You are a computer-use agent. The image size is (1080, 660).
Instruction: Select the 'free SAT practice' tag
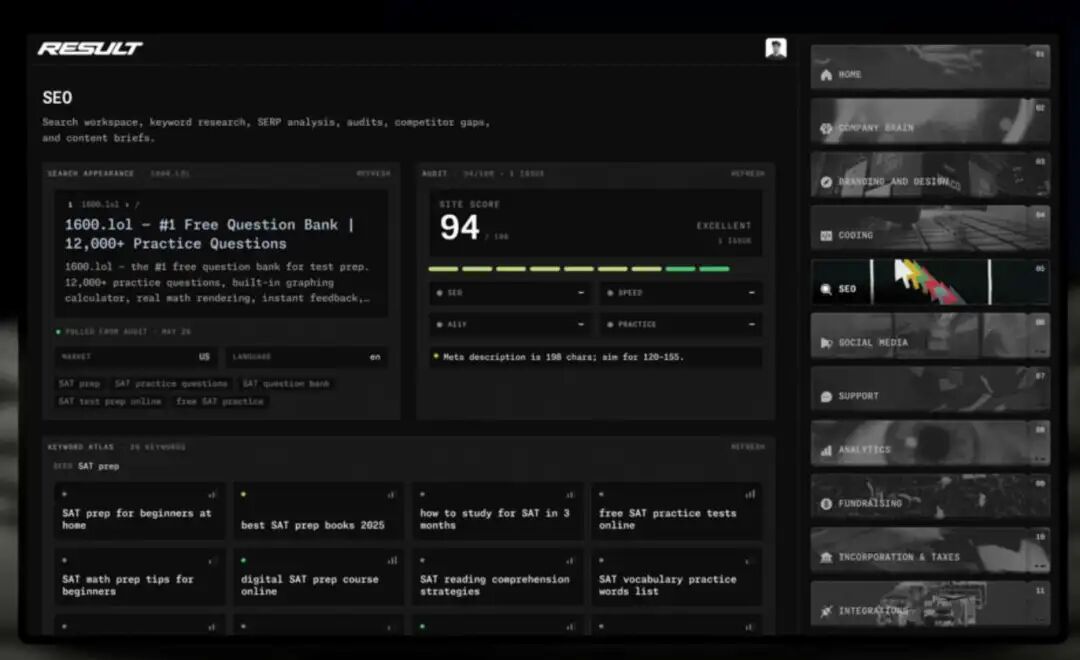(220, 402)
